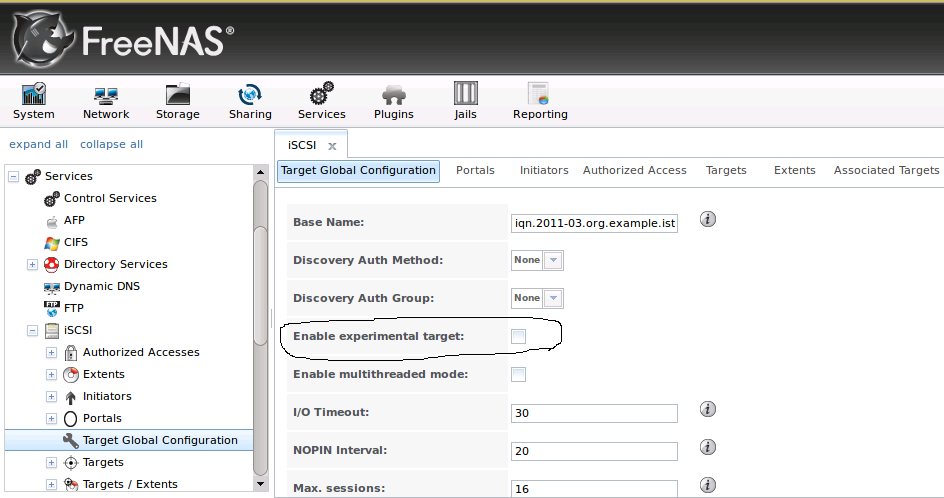Image resolution: width=944 pixels, height=498 pixels.
Task: Expand the Targets tree node
Action: (51, 462)
